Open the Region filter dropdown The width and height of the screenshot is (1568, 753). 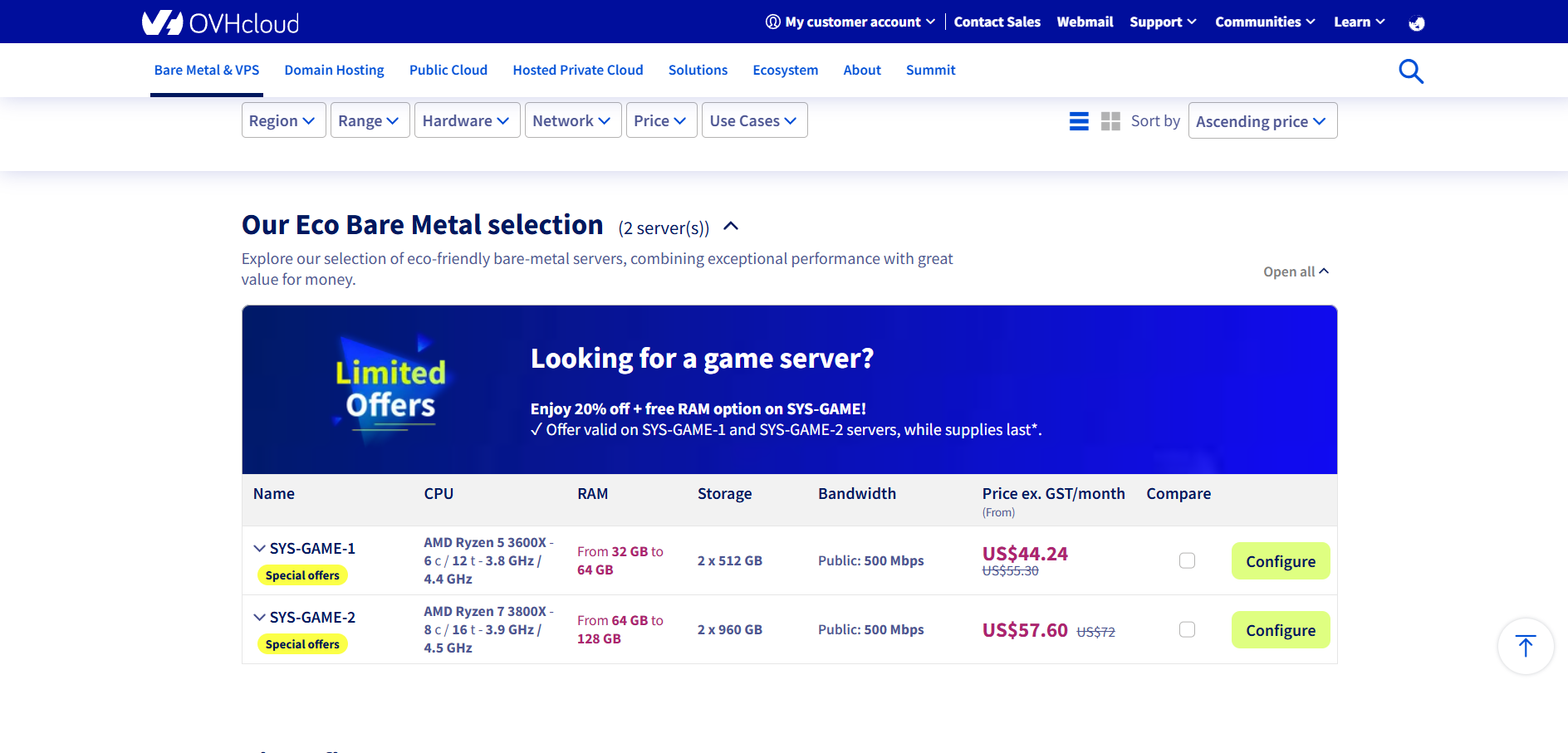tap(283, 120)
